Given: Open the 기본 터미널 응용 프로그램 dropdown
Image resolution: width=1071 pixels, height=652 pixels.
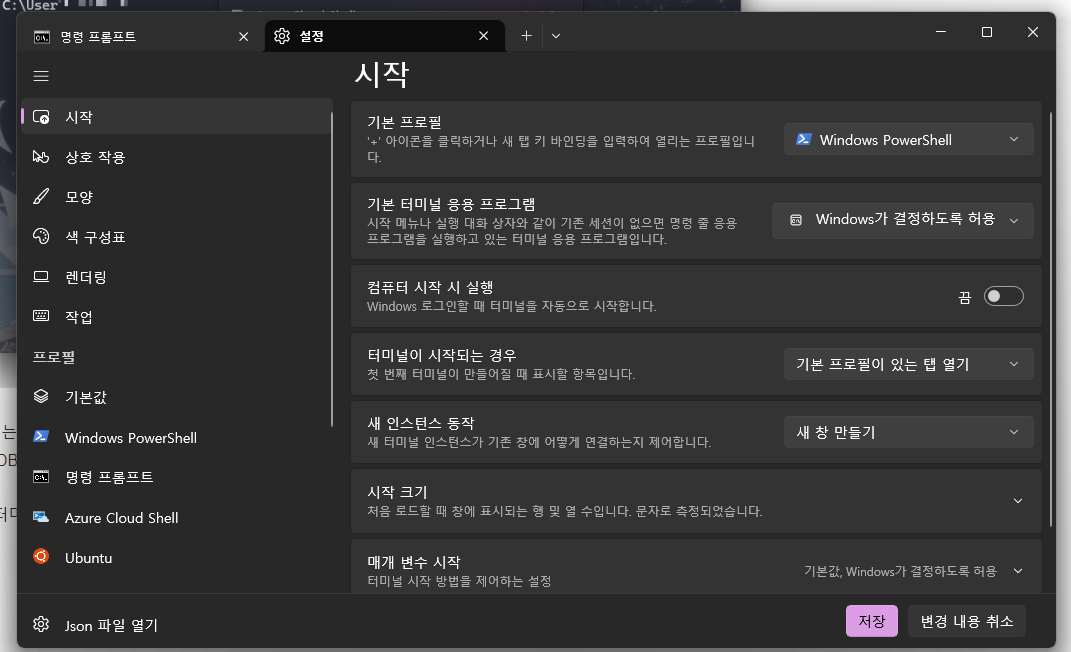Looking at the screenshot, I should tap(902, 220).
